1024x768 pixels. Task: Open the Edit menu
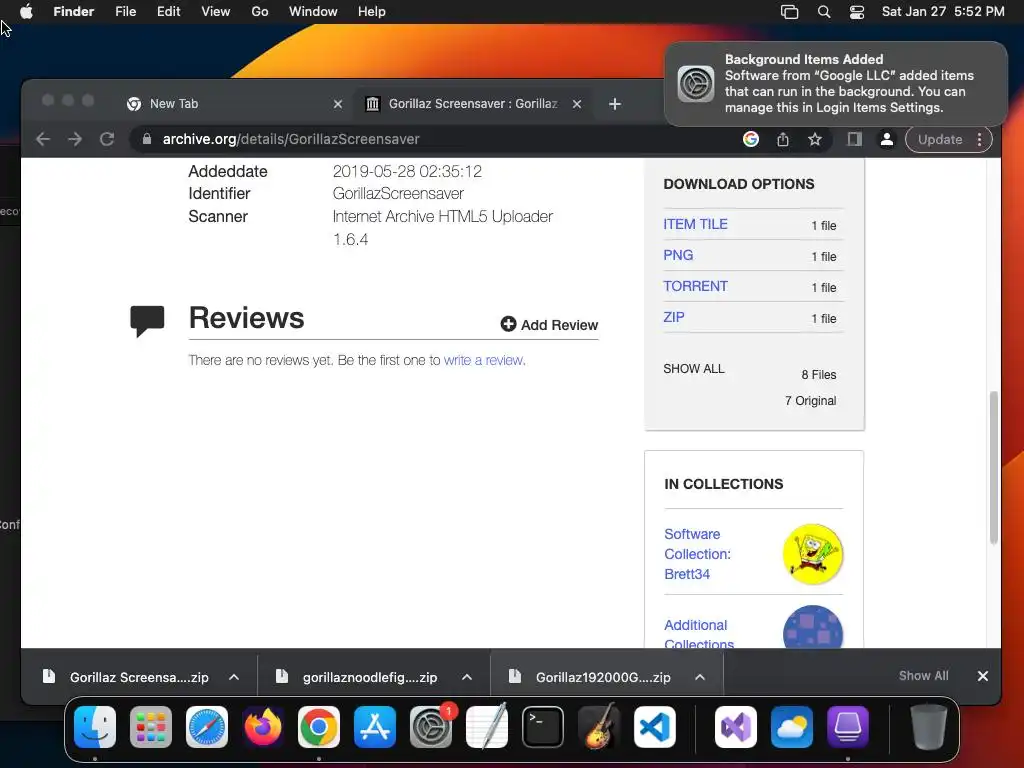click(168, 12)
